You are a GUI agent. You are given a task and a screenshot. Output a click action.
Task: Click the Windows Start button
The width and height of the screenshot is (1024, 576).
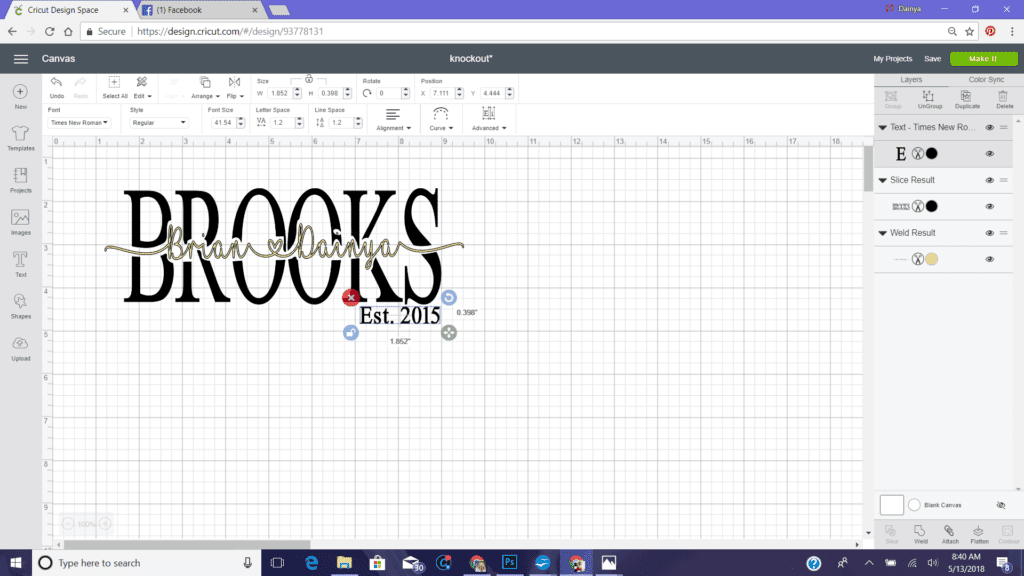pyautogui.click(x=16, y=562)
